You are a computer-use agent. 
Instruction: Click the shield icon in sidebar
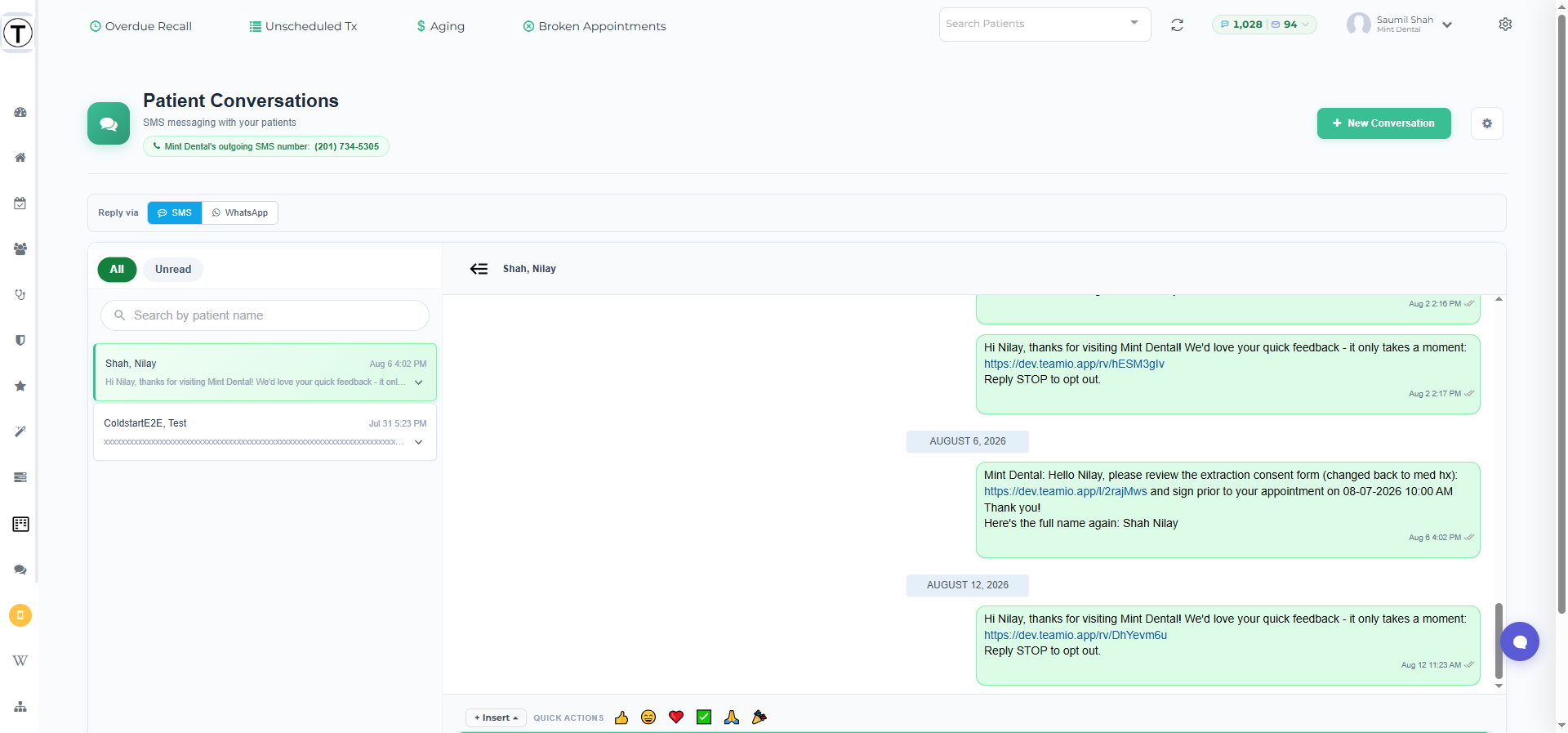pyautogui.click(x=20, y=340)
